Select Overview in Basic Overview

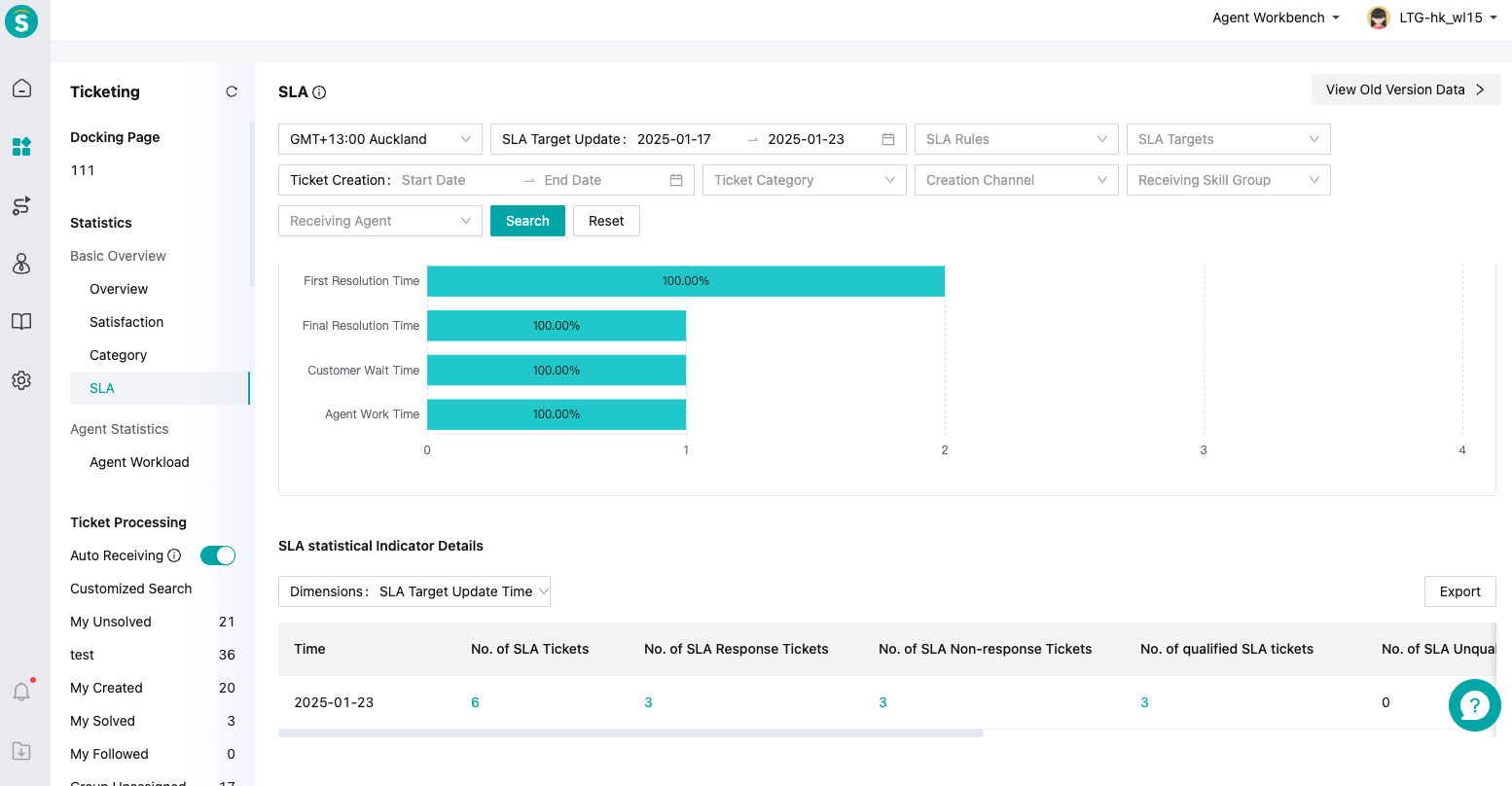tap(119, 289)
